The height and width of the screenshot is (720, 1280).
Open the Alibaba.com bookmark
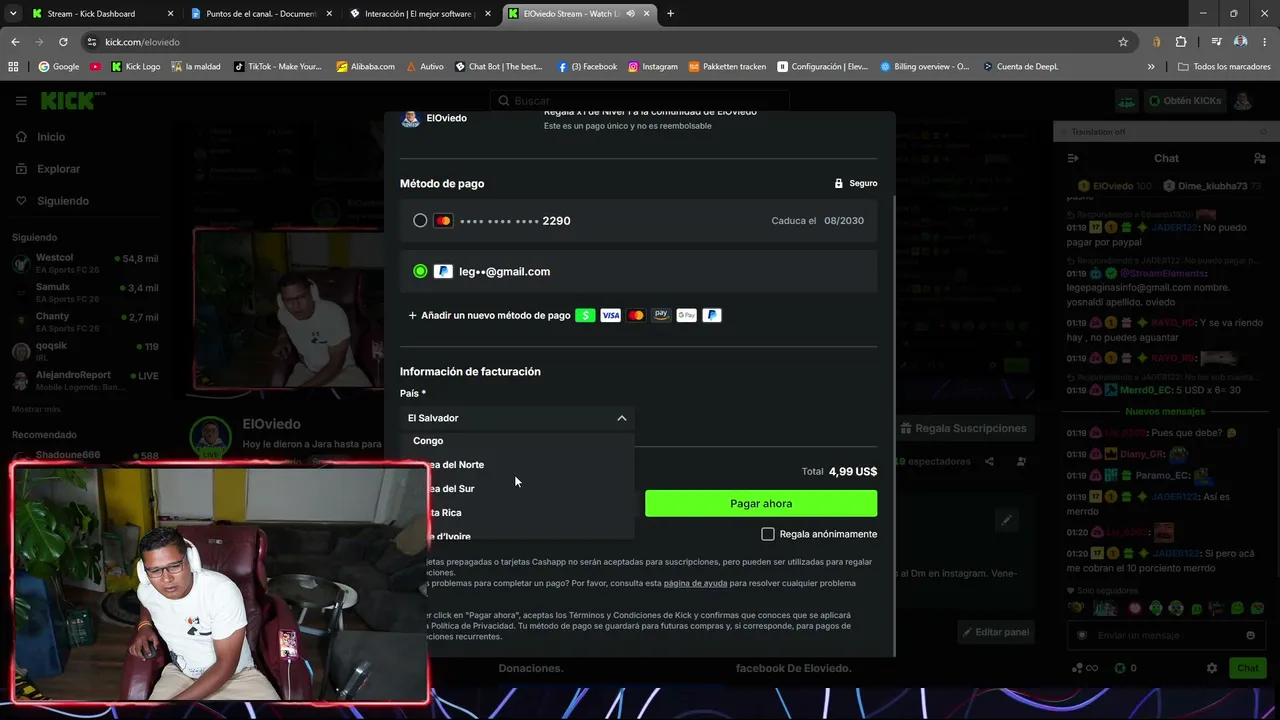pyautogui.click(x=365, y=67)
